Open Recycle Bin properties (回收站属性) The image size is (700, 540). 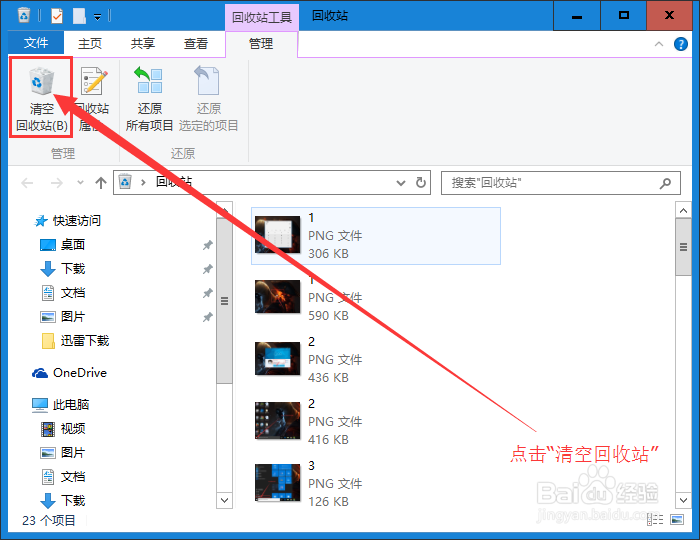click(x=93, y=97)
